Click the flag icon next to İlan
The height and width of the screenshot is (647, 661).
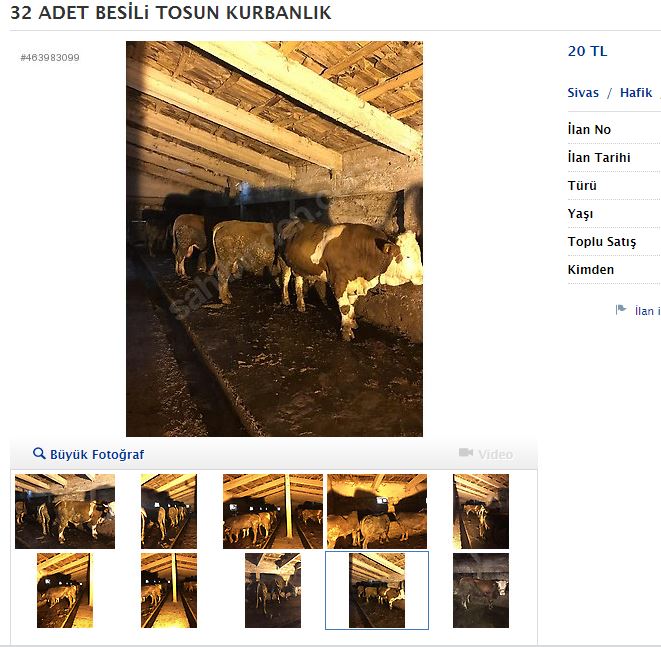tap(621, 310)
